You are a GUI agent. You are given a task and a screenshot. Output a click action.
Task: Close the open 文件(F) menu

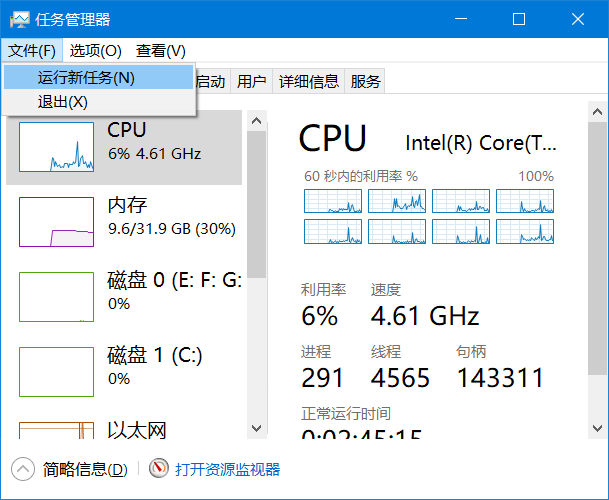click(x=31, y=50)
